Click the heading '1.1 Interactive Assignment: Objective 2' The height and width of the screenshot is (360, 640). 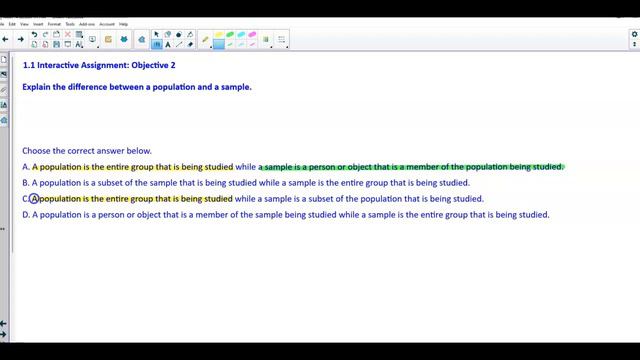click(x=99, y=65)
